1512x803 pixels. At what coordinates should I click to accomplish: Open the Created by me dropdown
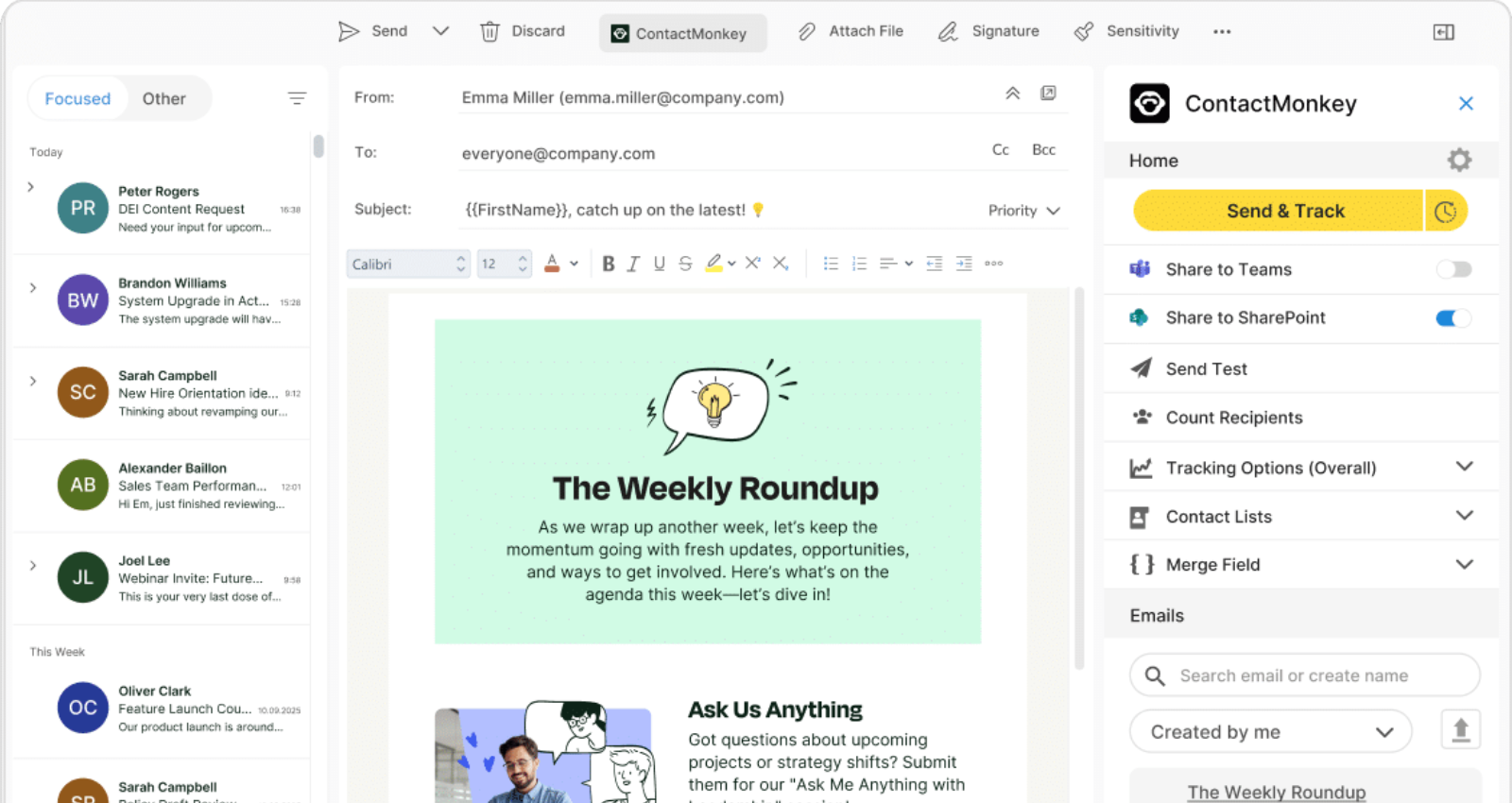click(1271, 732)
